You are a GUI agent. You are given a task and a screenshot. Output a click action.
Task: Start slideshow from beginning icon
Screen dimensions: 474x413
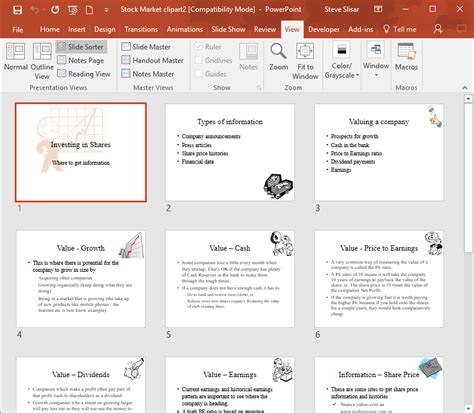click(73, 10)
